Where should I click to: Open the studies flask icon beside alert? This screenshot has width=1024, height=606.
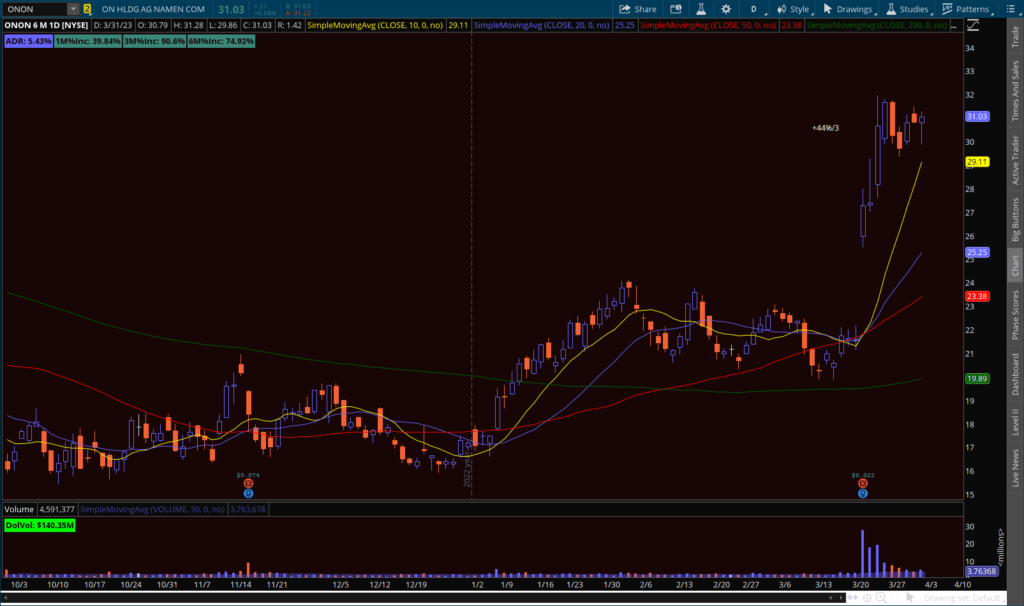click(701, 9)
